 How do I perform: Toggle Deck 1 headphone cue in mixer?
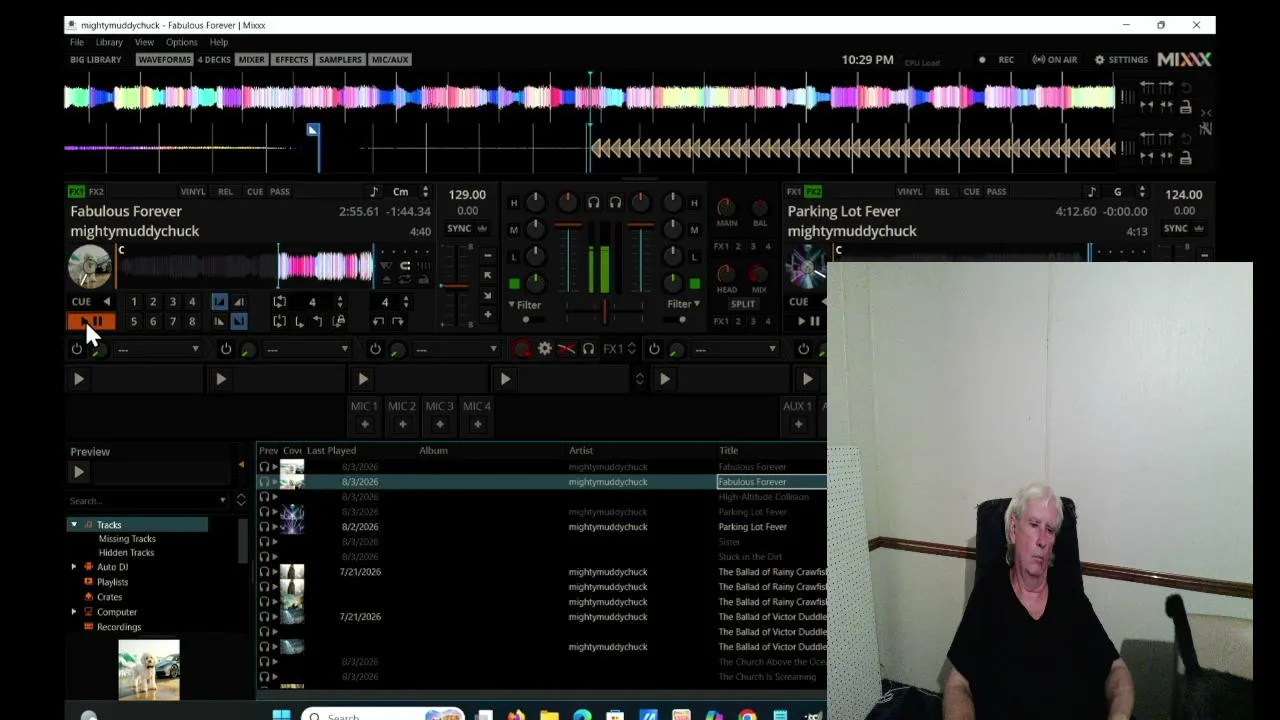click(x=593, y=202)
